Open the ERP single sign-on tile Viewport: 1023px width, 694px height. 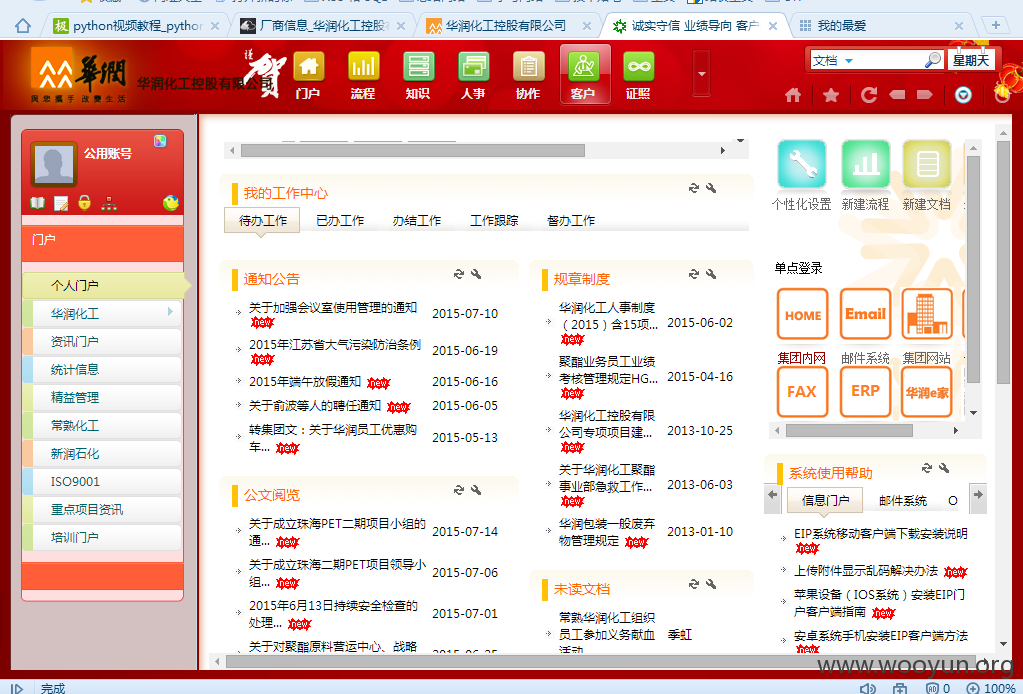(x=865, y=391)
